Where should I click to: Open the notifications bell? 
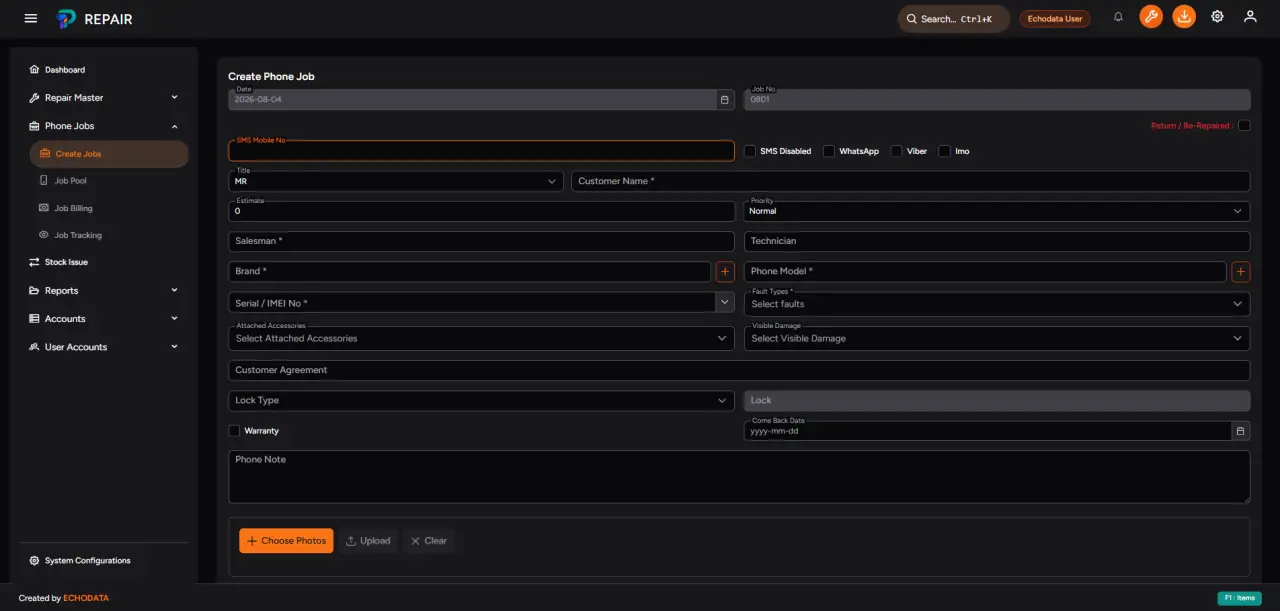(x=1118, y=17)
